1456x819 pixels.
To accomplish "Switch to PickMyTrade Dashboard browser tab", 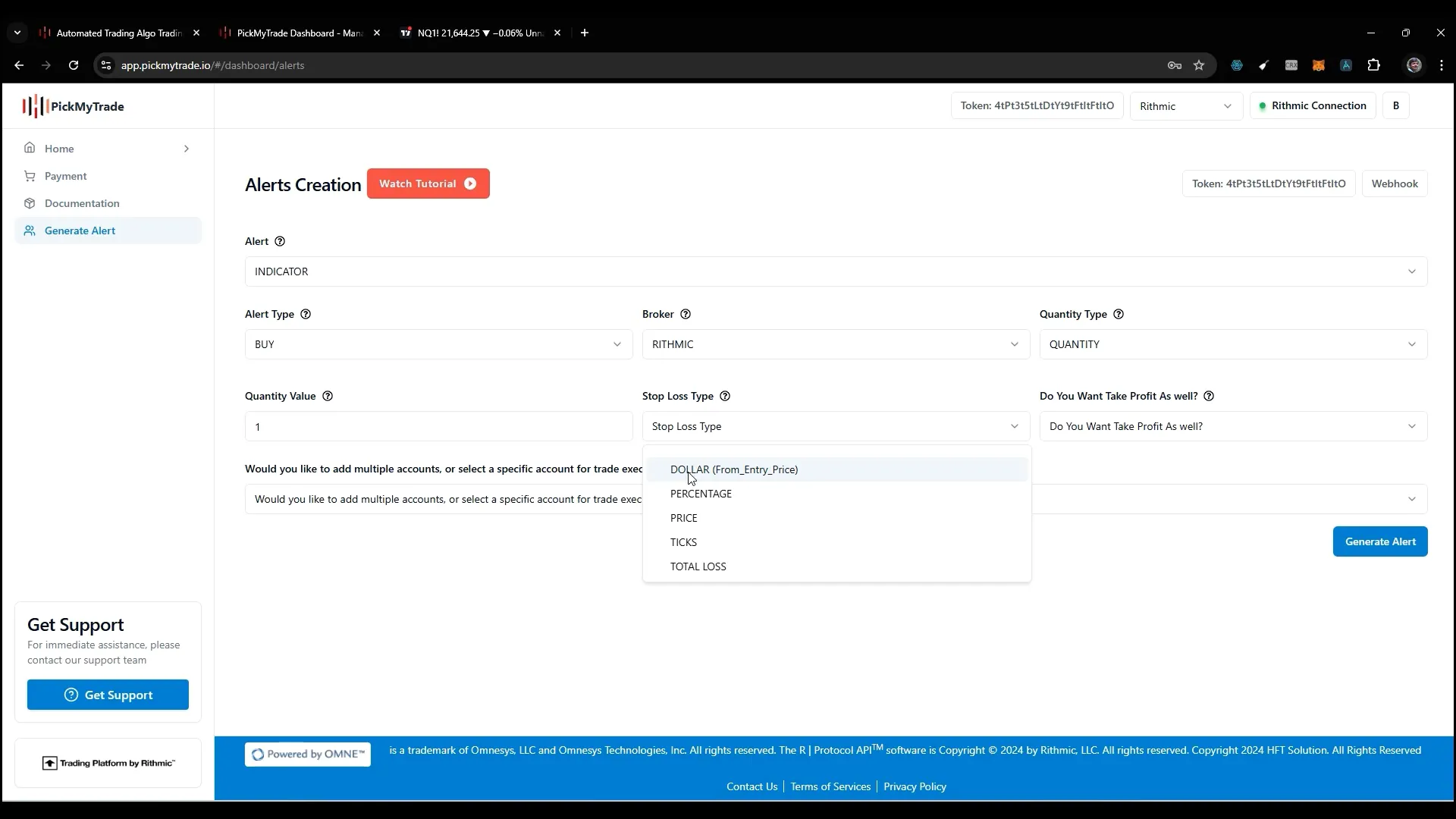I will coord(300,33).
